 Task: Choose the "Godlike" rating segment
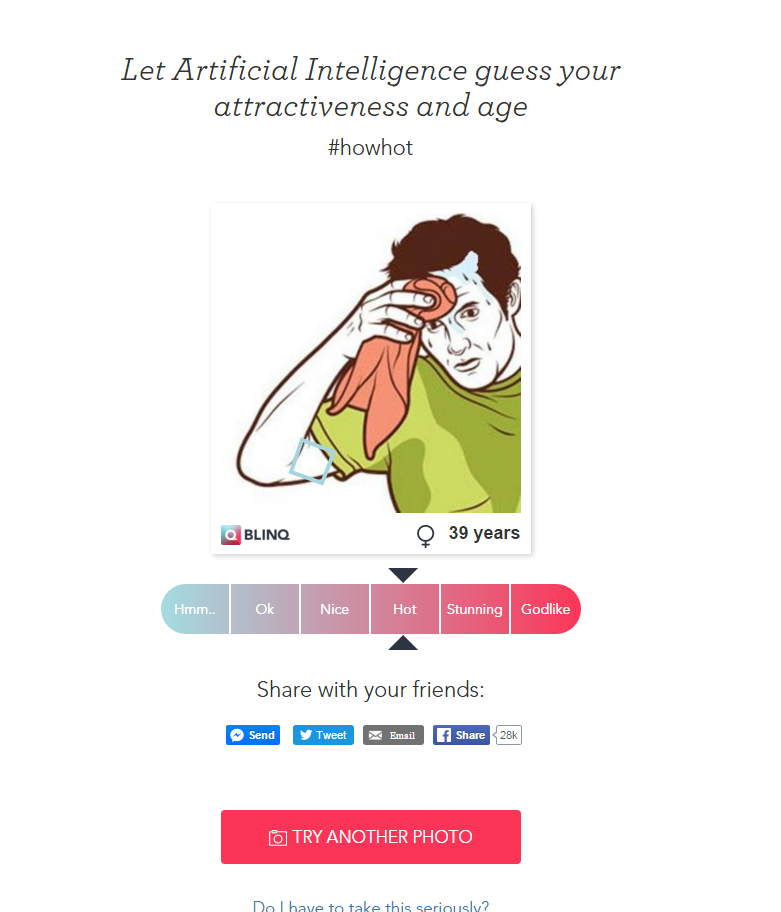click(x=545, y=609)
